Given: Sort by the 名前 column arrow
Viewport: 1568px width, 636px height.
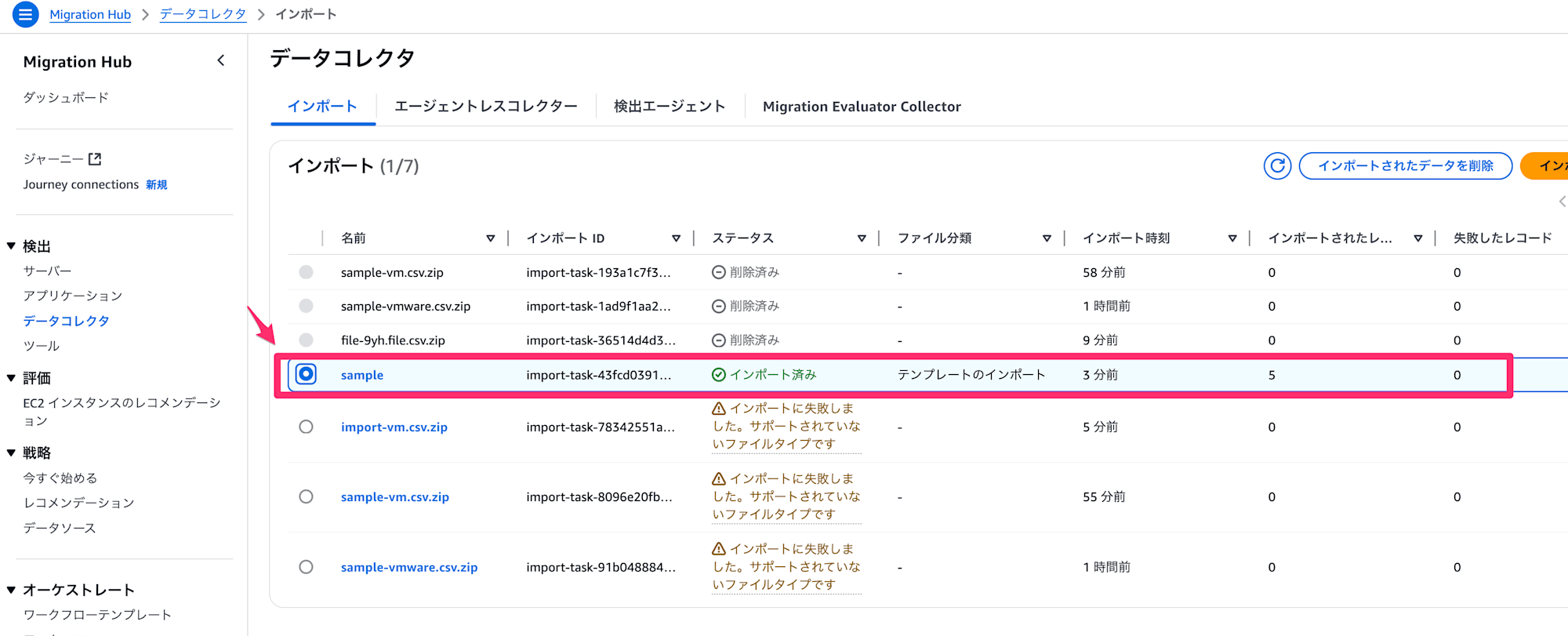Looking at the screenshot, I should [491, 238].
